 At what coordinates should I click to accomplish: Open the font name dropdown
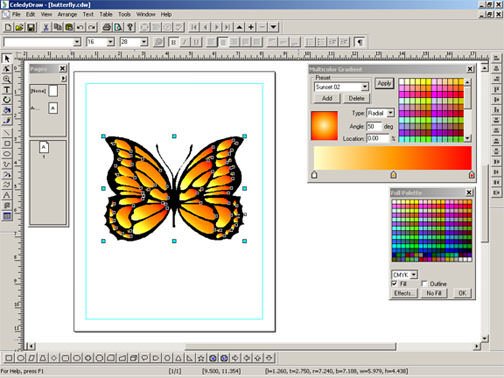[77, 42]
